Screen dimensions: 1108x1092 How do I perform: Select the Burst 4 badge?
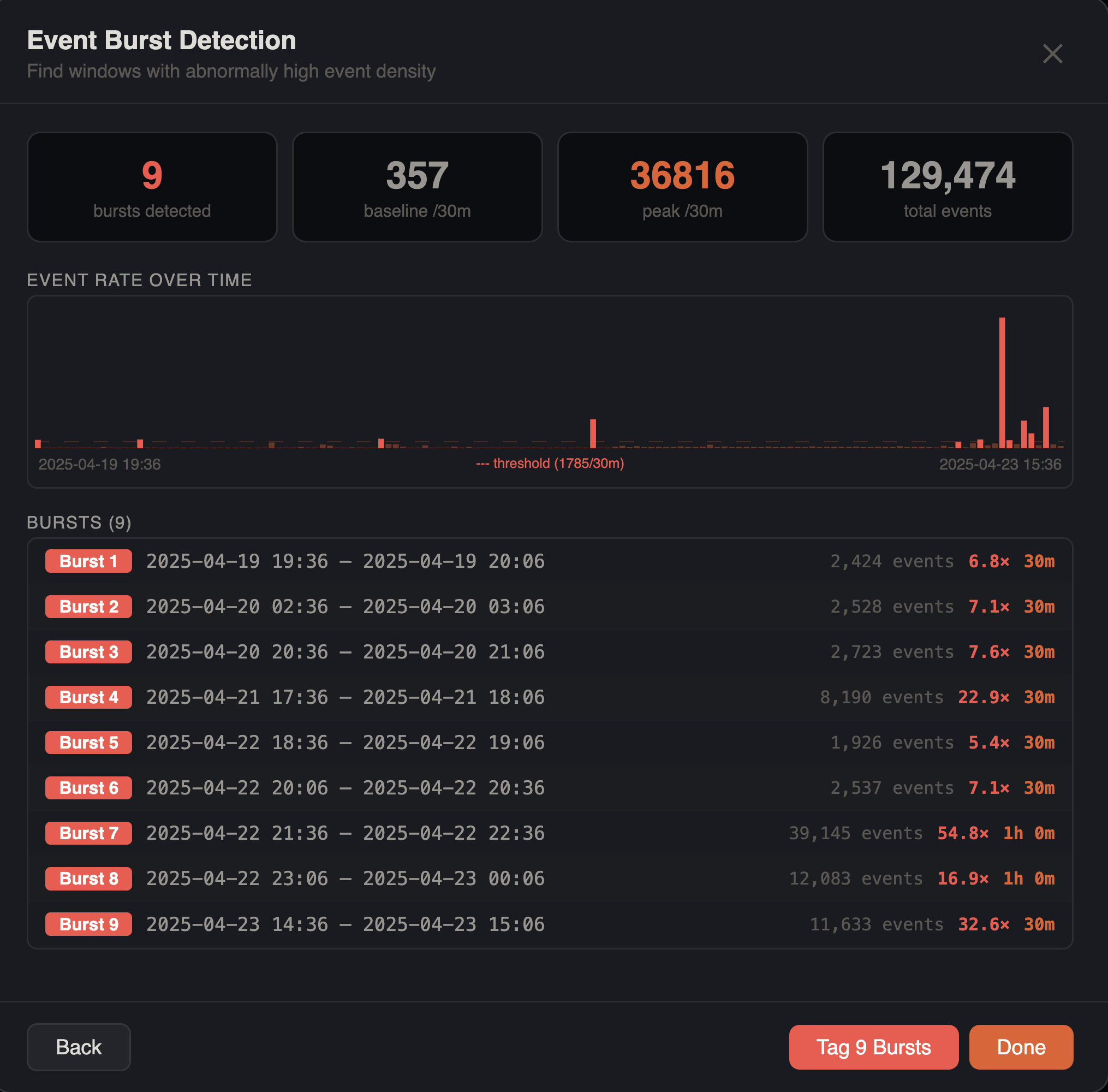pyautogui.click(x=88, y=697)
